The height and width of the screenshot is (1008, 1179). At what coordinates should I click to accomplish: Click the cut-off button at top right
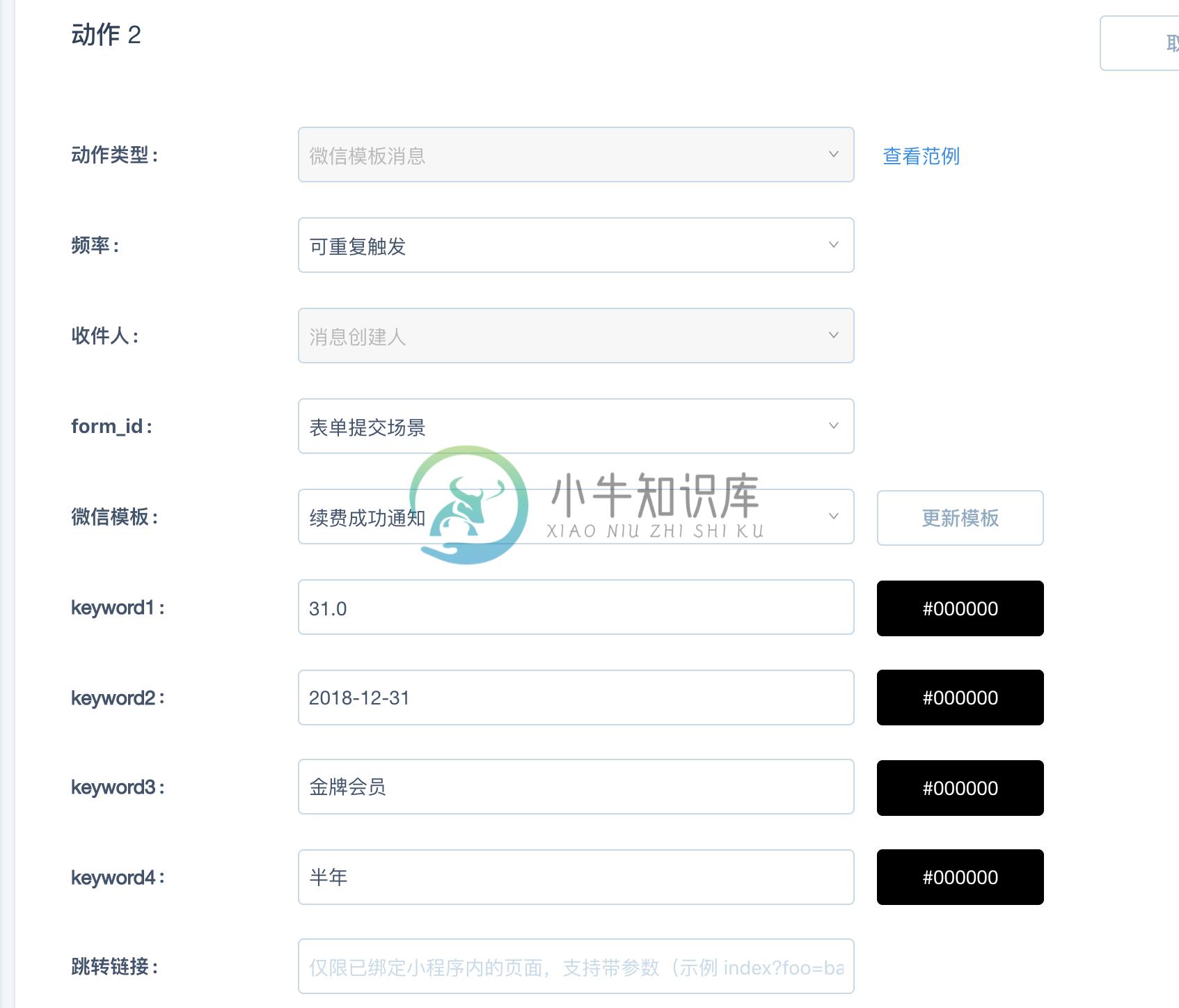(x=1139, y=43)
